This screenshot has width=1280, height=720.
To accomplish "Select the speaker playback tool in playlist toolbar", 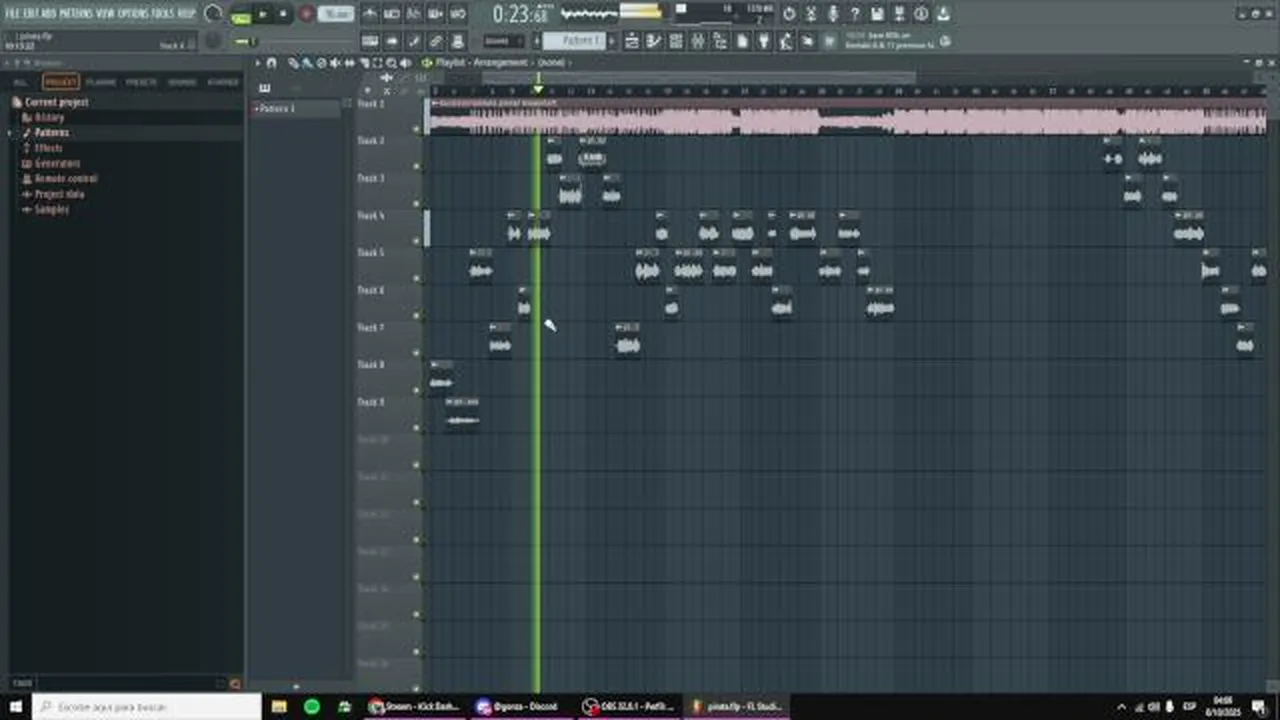I will coord(404,62).
